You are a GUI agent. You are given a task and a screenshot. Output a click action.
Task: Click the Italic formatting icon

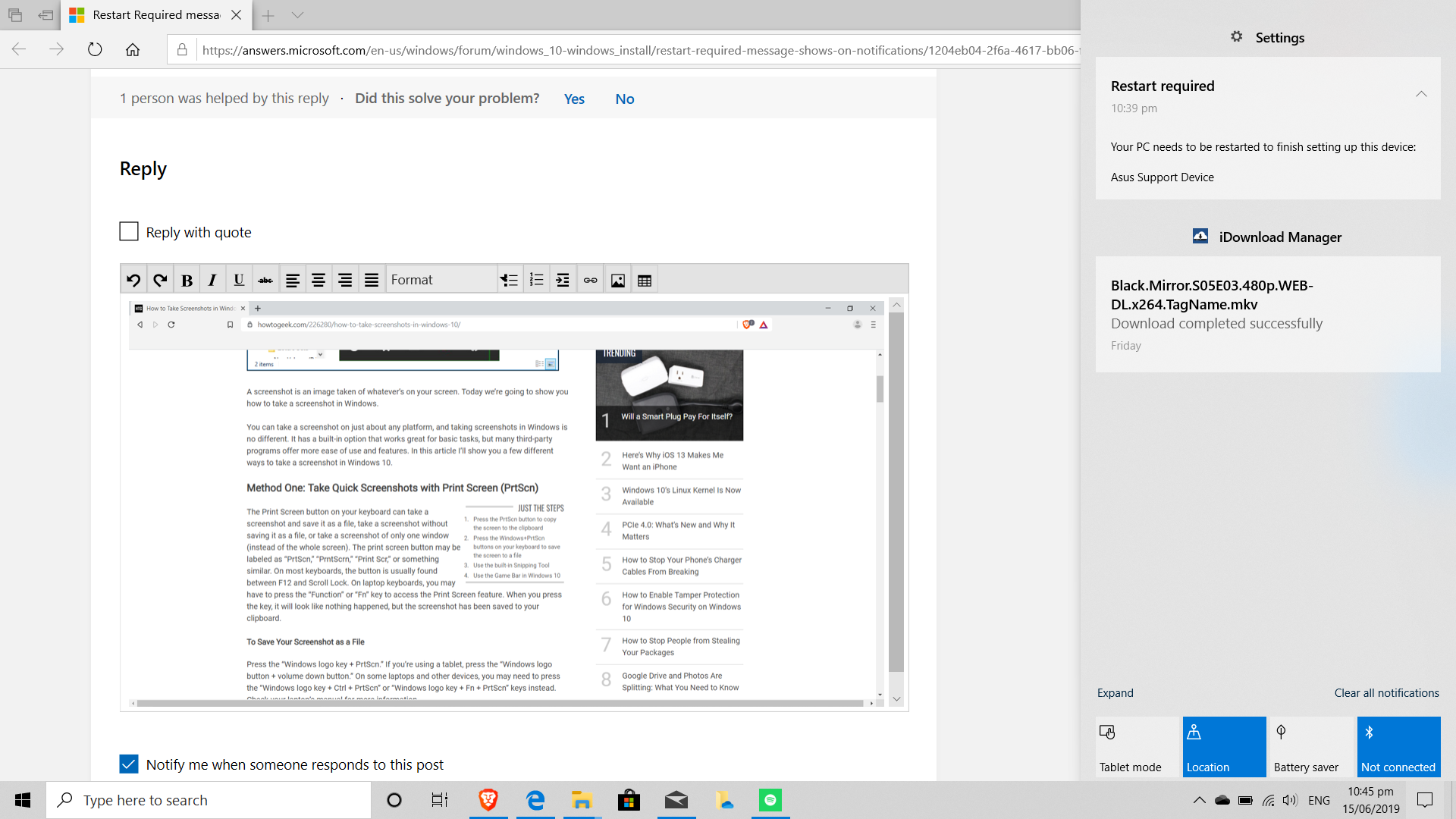point(212,281)
